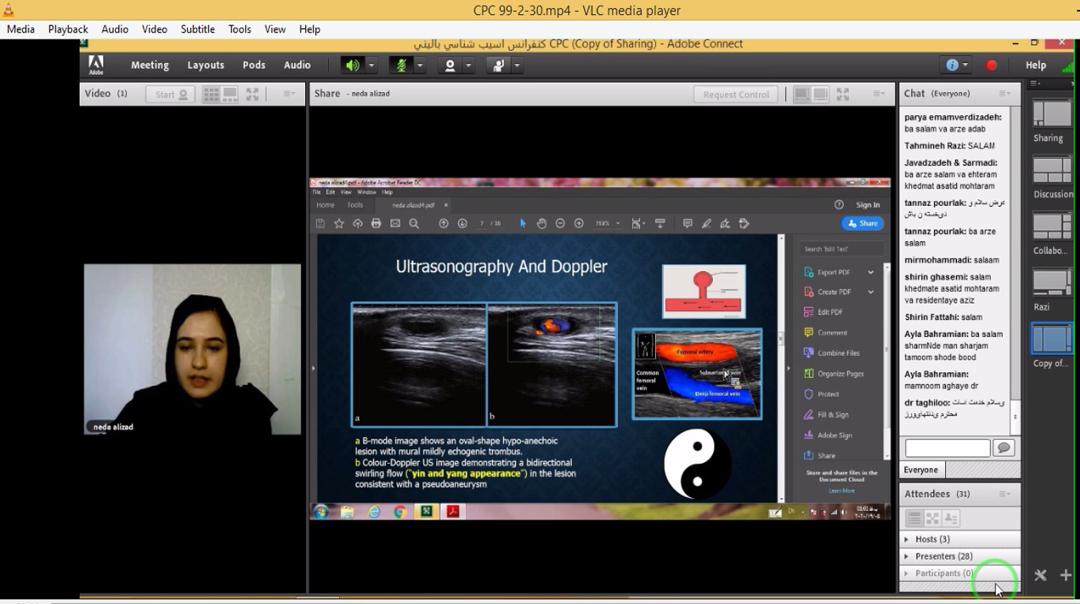
Task: Click the add new layout plus icon
Action: point(1066,575)
